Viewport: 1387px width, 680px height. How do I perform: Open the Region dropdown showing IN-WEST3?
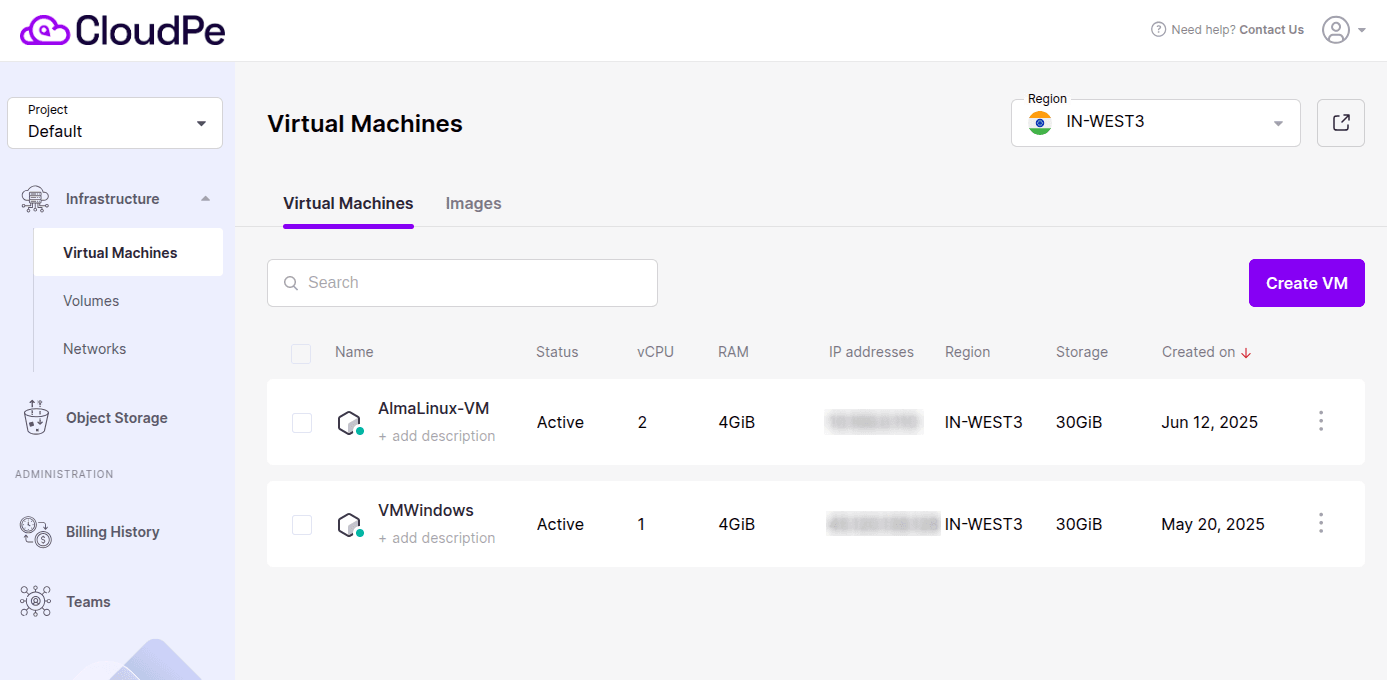point(1155,122)
